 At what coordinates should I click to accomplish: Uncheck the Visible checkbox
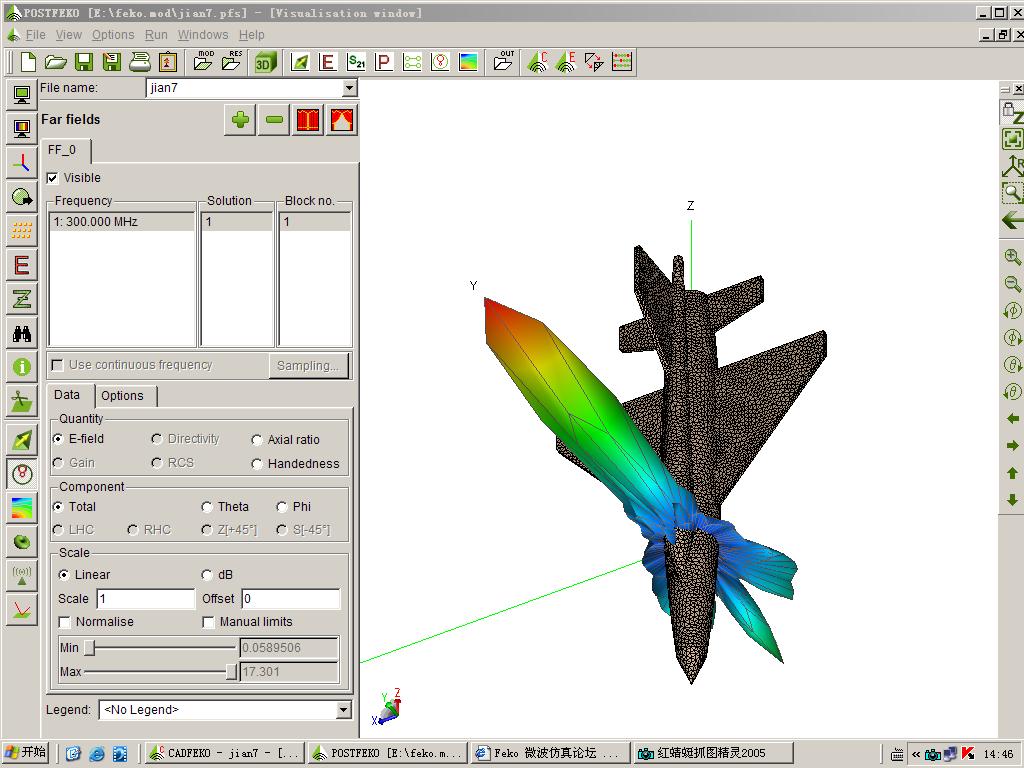(x=53, y=178)
